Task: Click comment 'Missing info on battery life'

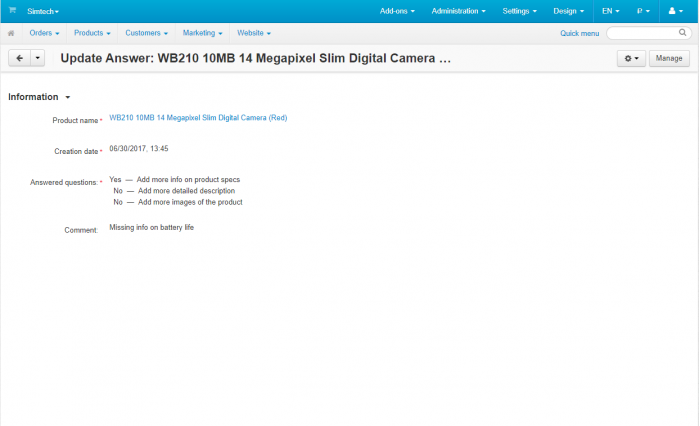Action: tap(151, 227)
